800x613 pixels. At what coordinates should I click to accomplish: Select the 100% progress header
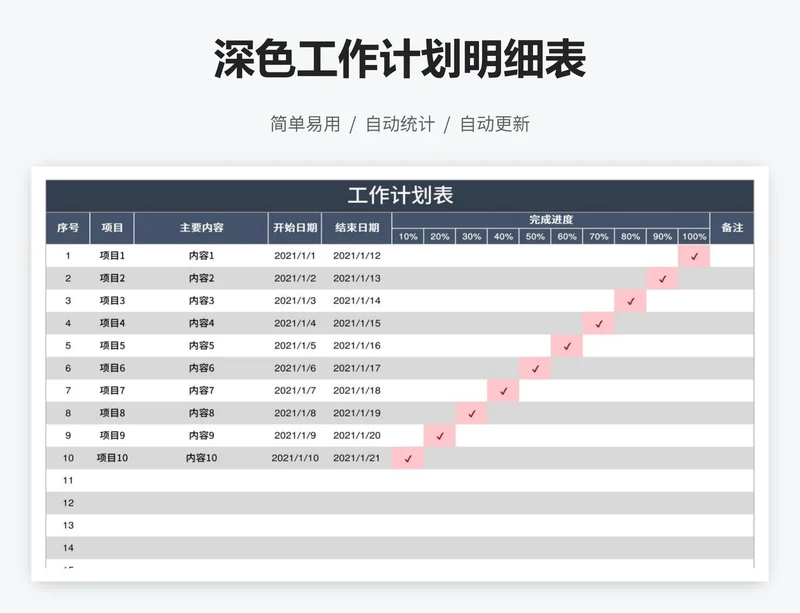[694, 236]
